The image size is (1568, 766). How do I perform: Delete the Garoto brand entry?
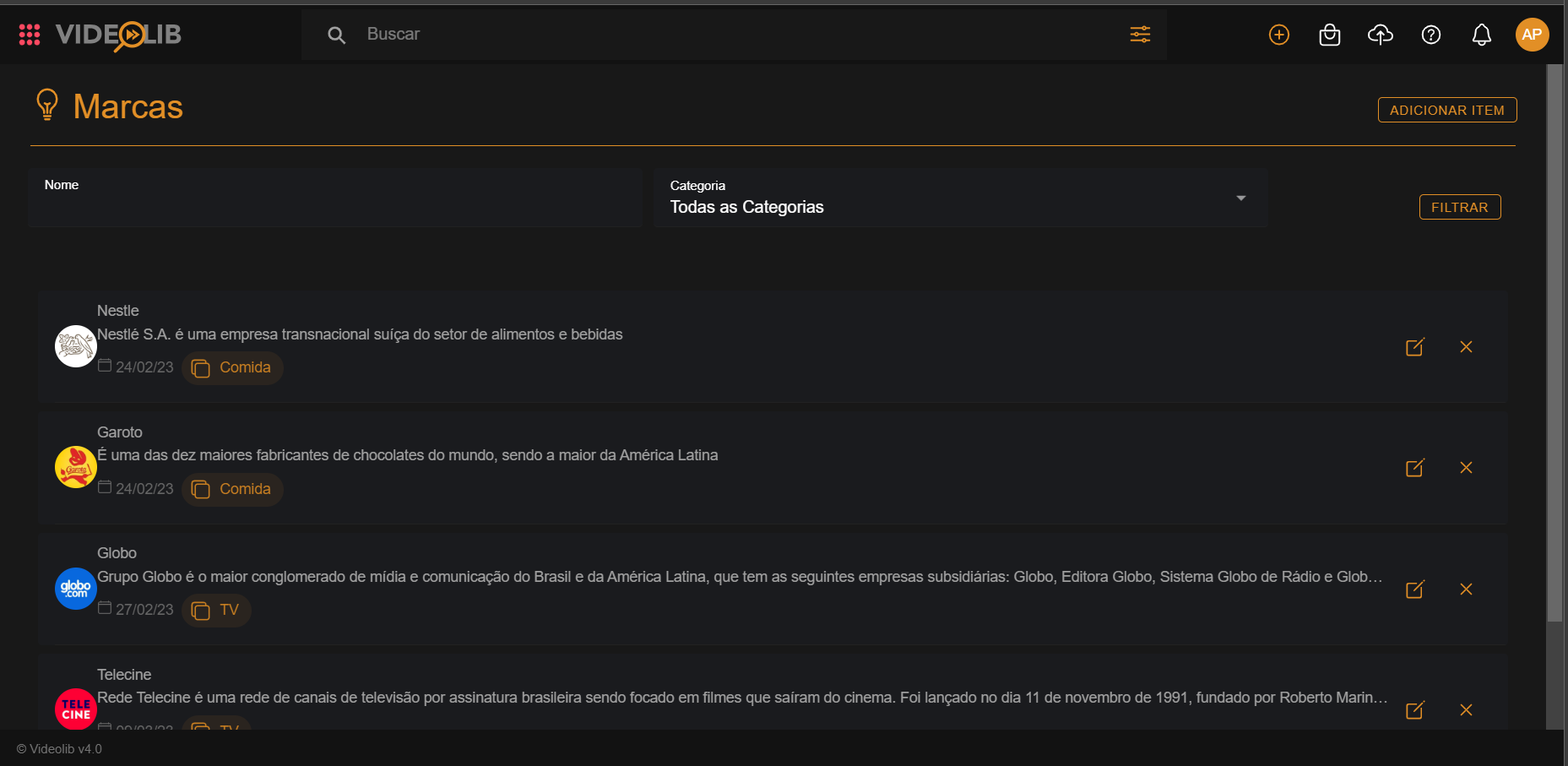pos(1466,468)
